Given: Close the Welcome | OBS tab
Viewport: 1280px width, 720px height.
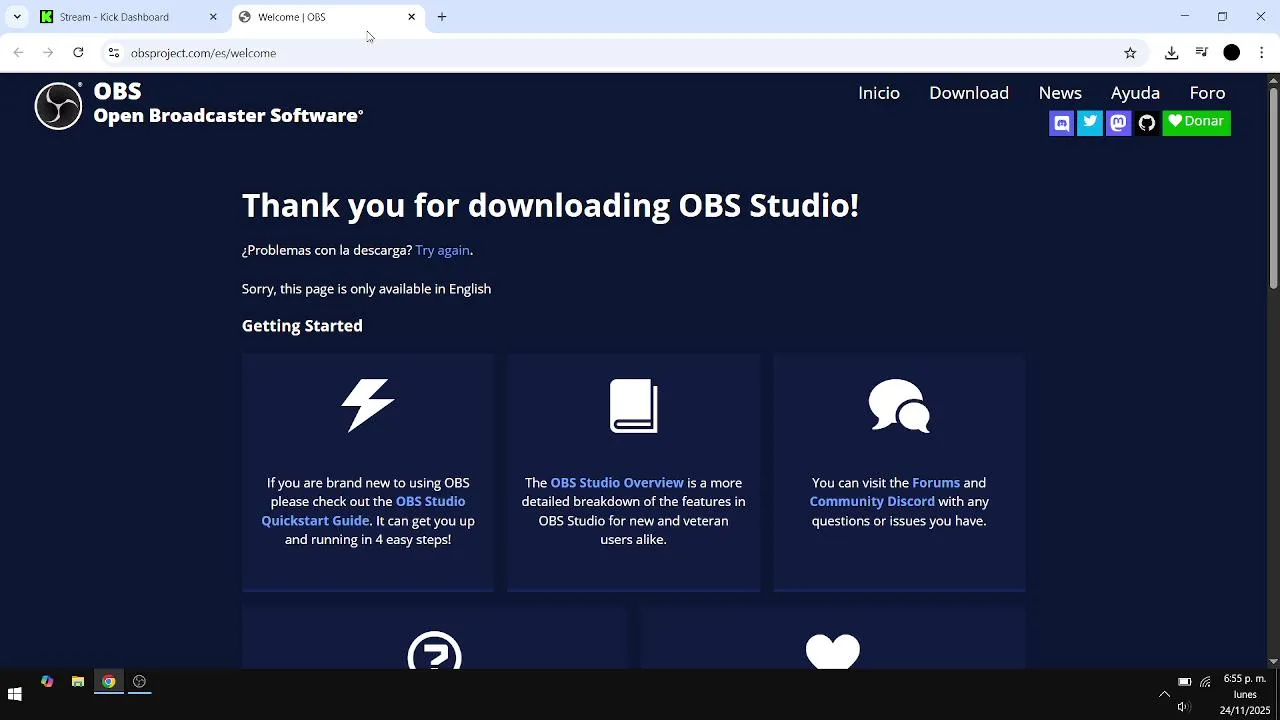Looking at the screenshot, I should click(411, 17).
